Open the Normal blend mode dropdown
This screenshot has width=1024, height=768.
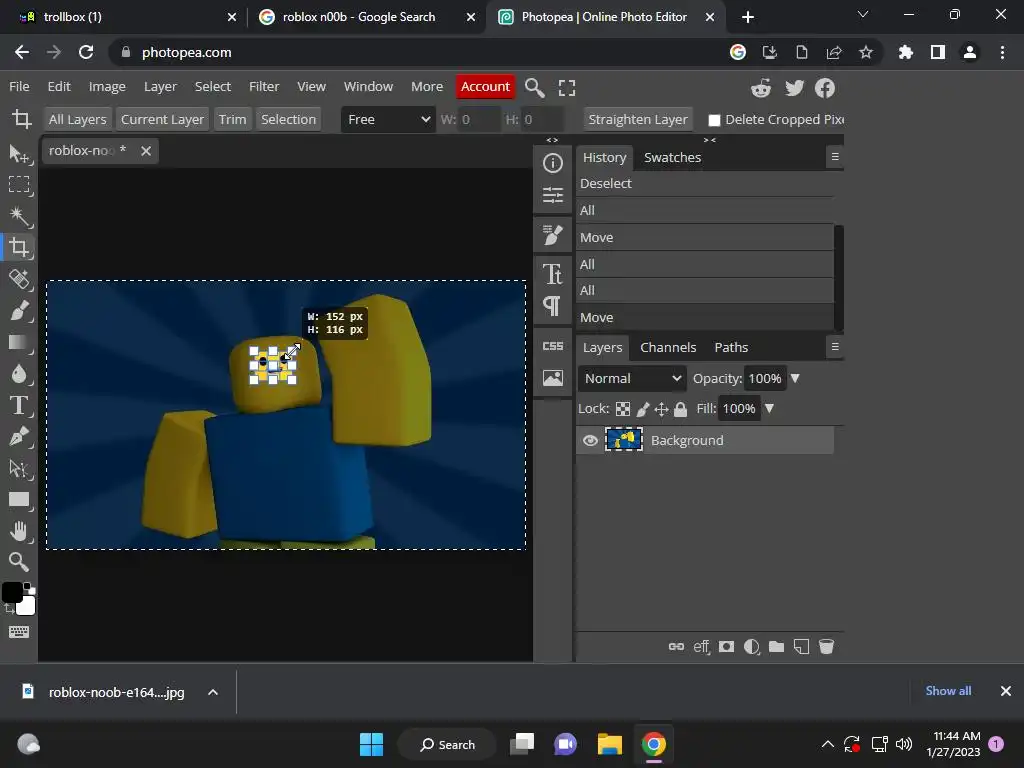point(632,378)
